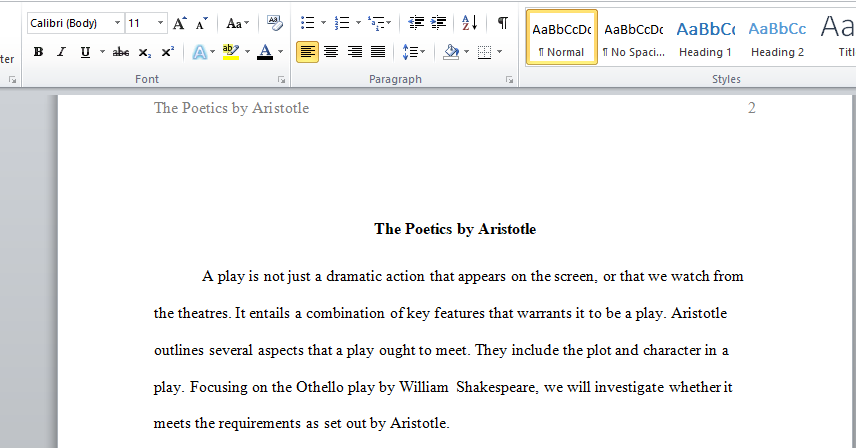This screenshot has height=448, width=856.
Task: Click the word "combination" in the paragraph
Action: tap(346, 313)
